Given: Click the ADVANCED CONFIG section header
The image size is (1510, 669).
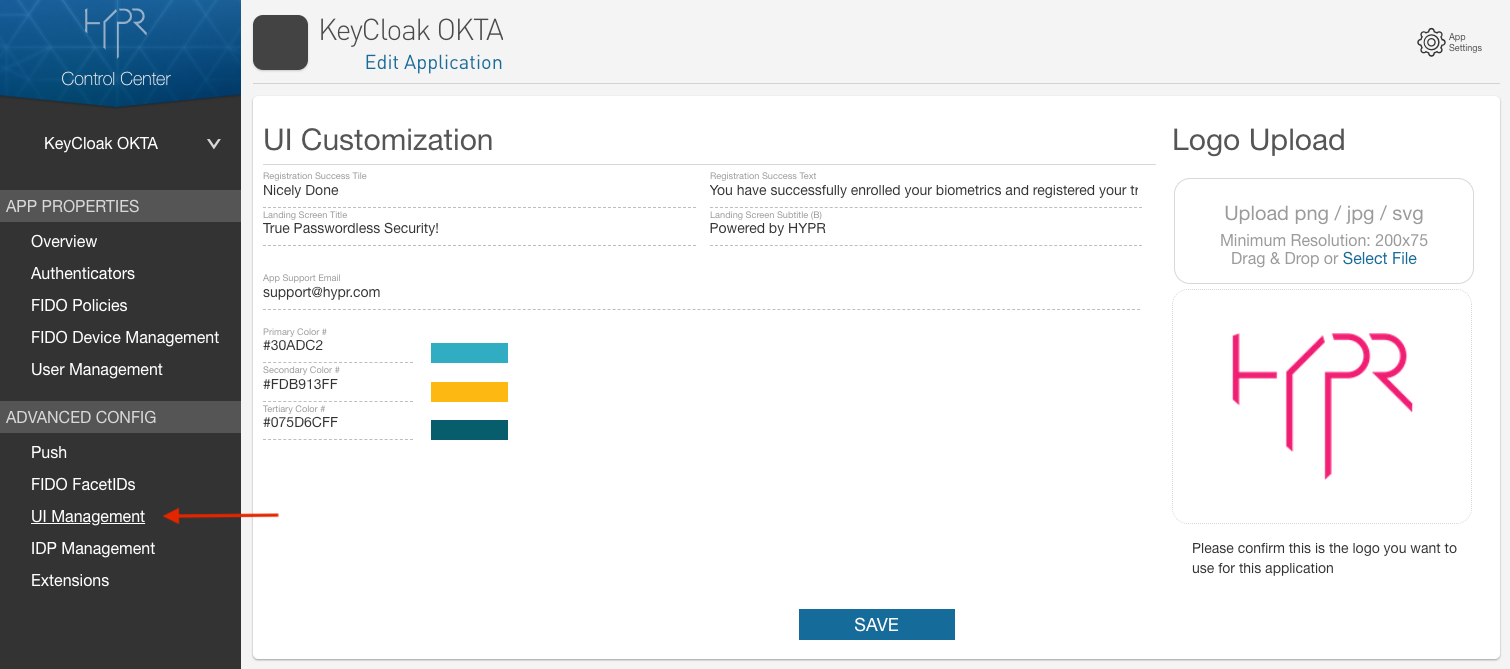Looking at the screenshot, I should [x=120, y=417].
